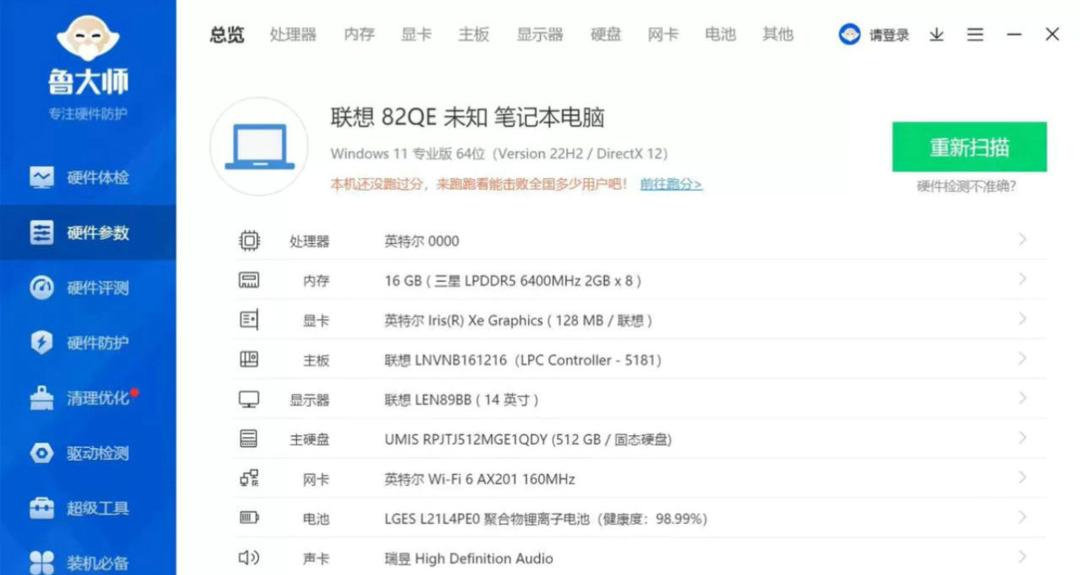This screenshot has width=1080, height=575.
Task: Click the 硬件检测不准确? link
Action: point(966,186)
